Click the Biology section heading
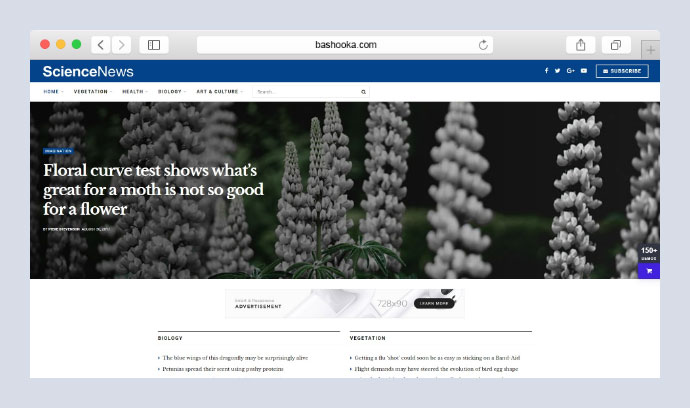 tap(170, 338)
